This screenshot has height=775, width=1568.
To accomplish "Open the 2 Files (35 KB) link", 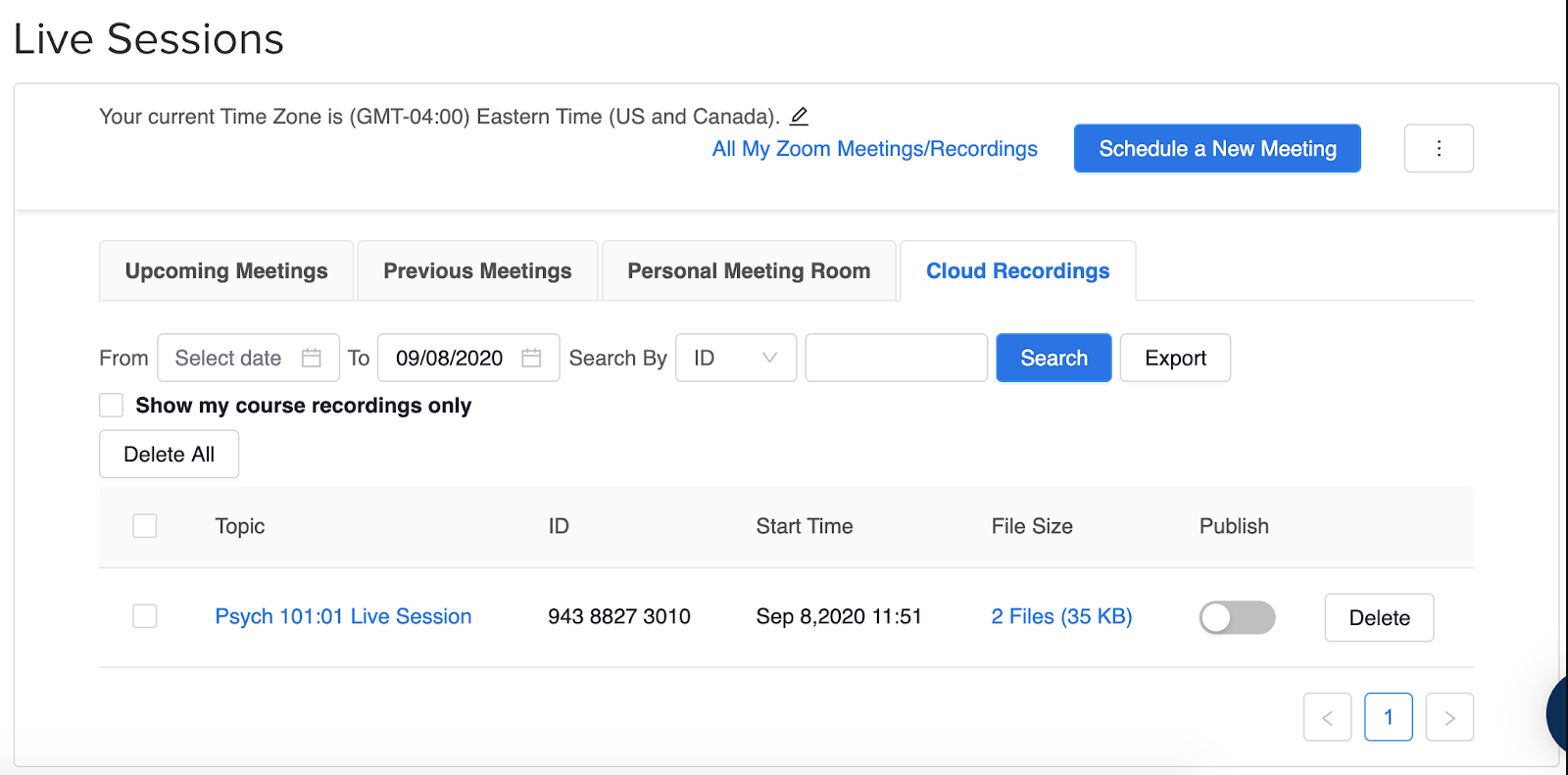I will [x=1061, y=616].
